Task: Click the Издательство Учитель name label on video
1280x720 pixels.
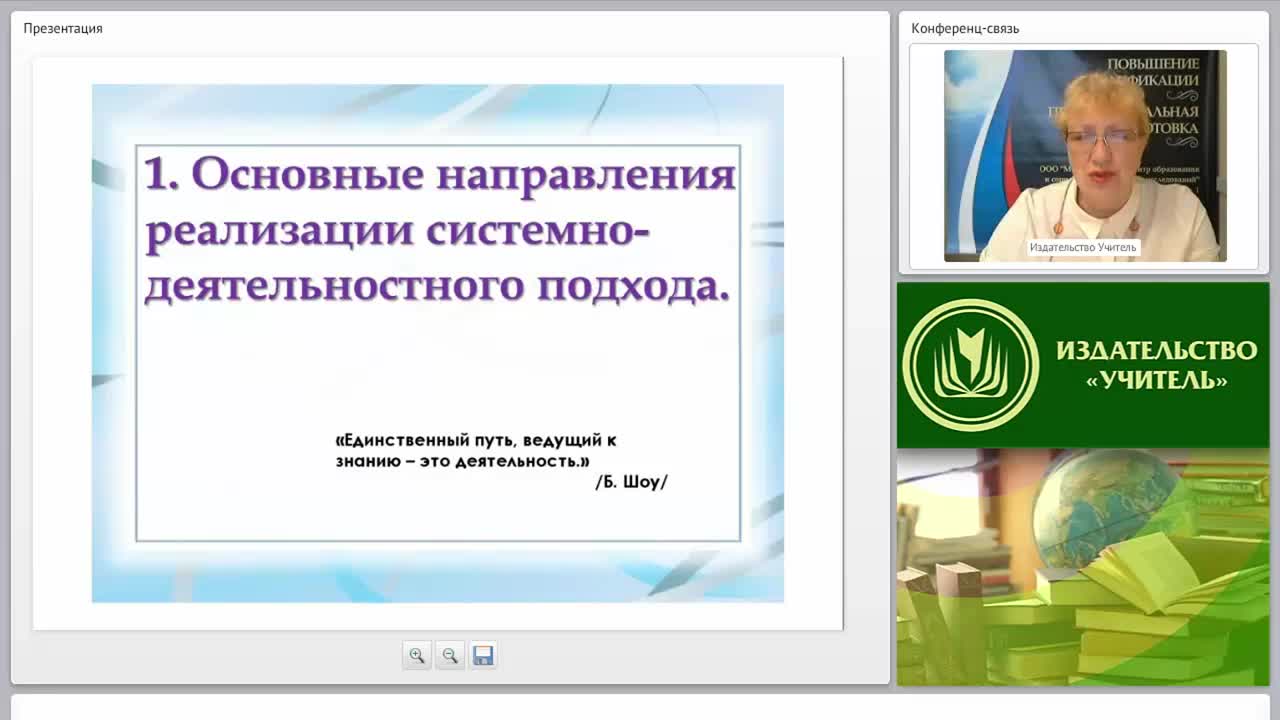Action: pyautogui.click(x=1083, y=247)
